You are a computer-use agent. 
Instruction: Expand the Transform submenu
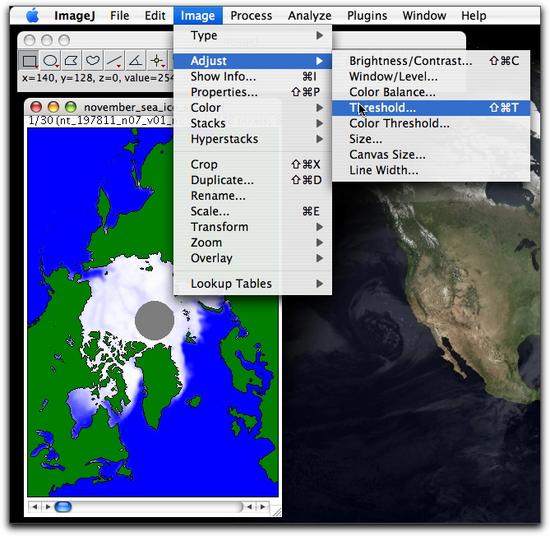click(253, 227)
